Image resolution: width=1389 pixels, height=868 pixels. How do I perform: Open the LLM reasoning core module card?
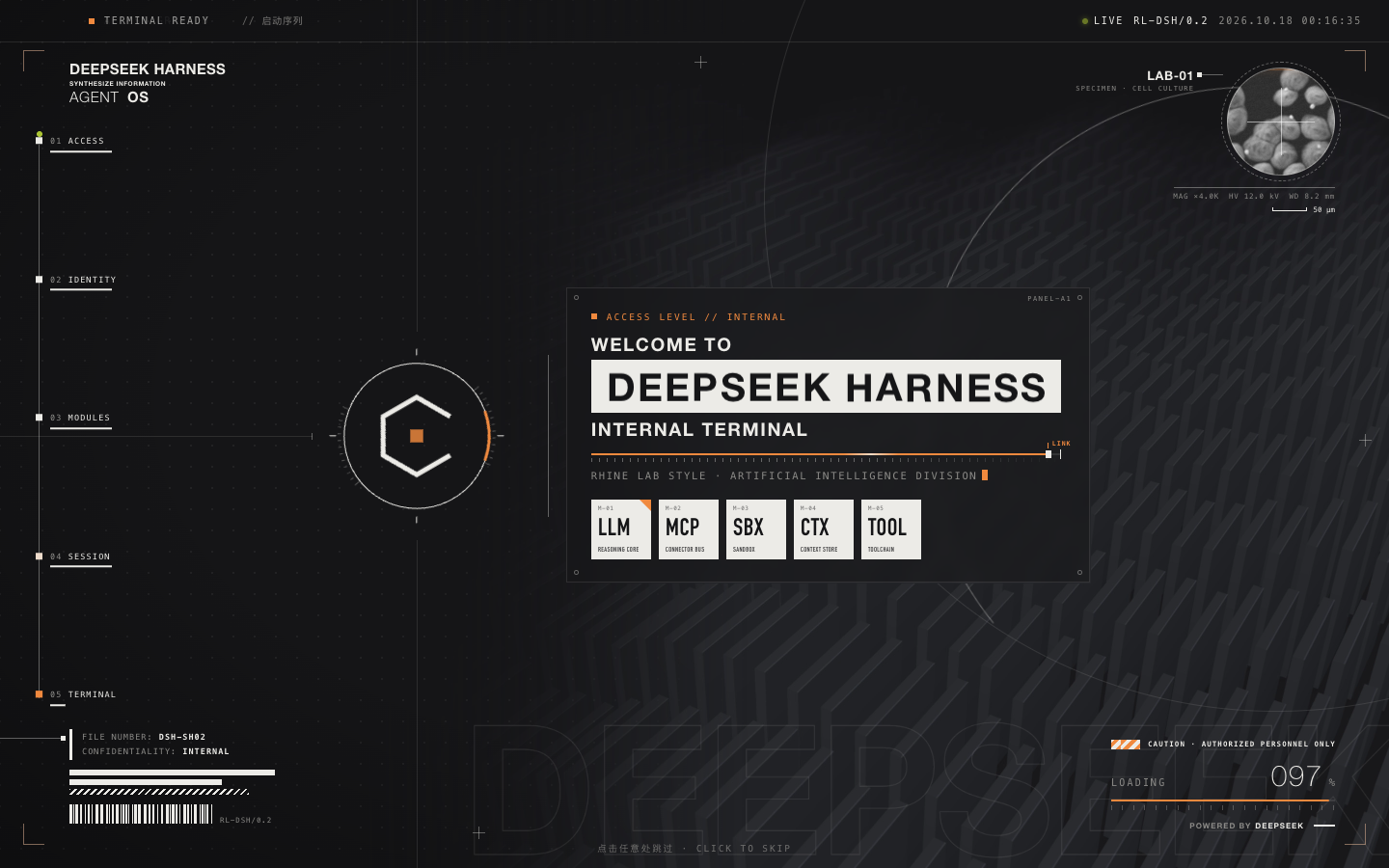click(621, 529)
